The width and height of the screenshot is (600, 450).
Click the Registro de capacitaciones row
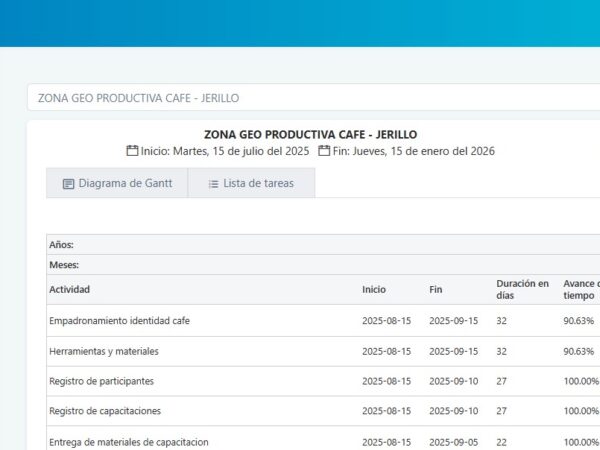[x=105, y=411]
